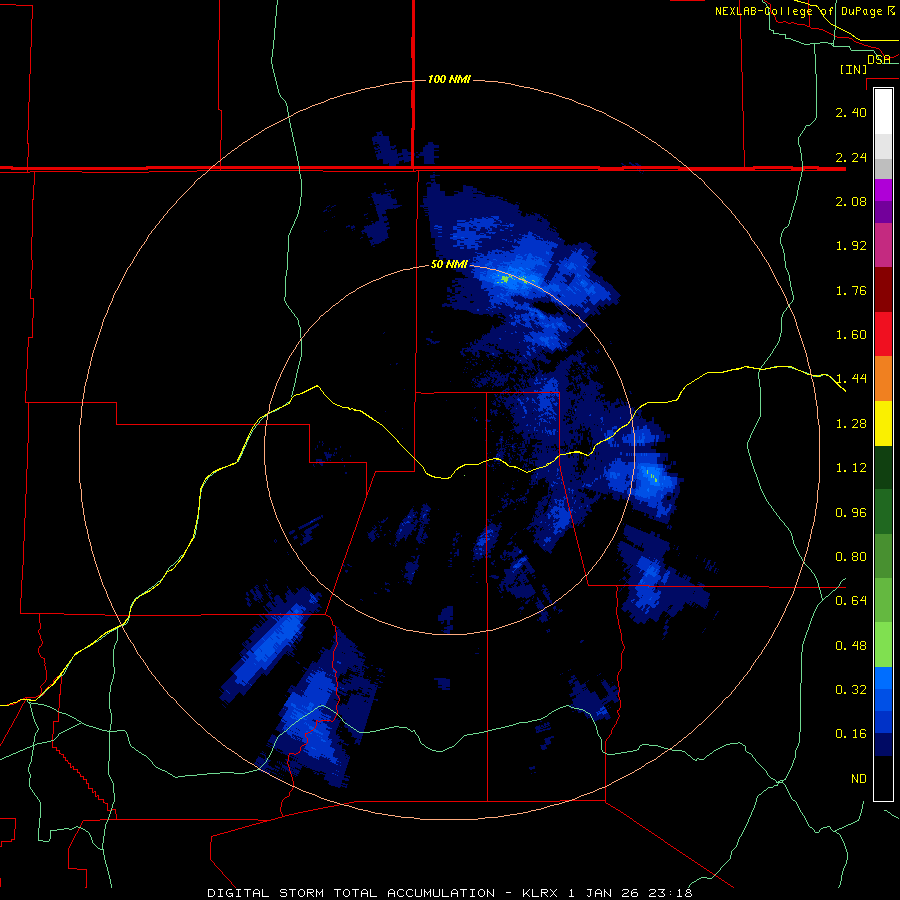Image resolution: width=900 pixels, height=900 pixels.
Task: Click the black ND swatch in the legend
Action: click(883, 778)
